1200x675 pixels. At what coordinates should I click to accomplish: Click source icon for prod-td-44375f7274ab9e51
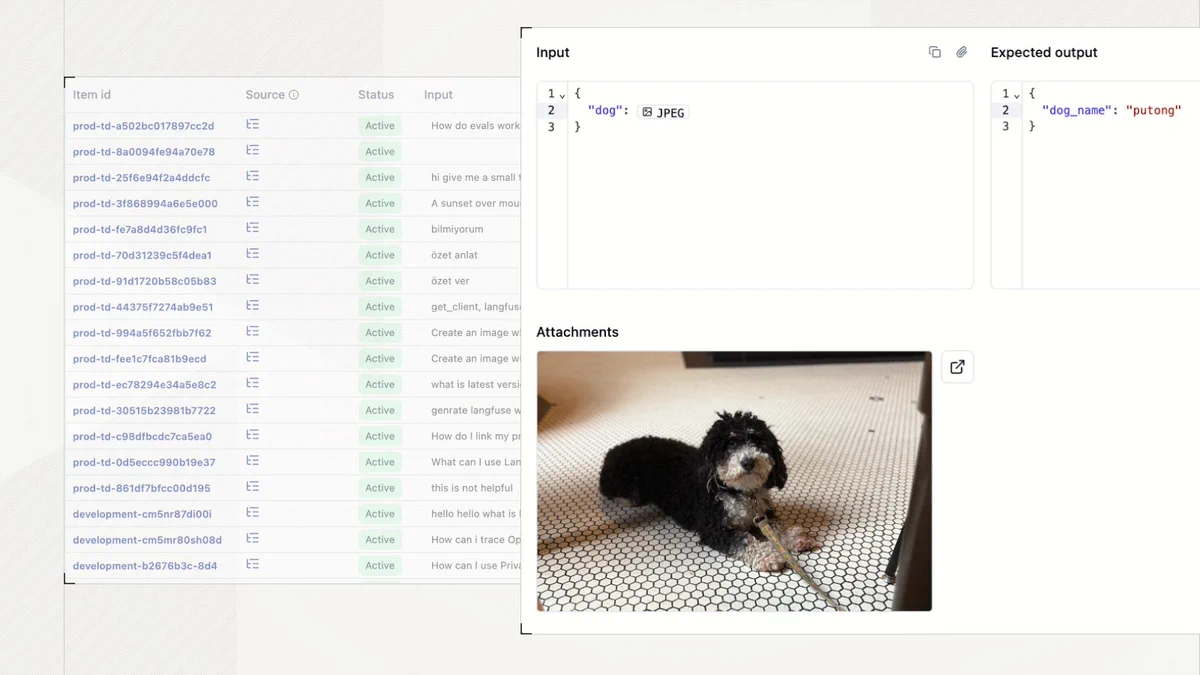(253, 307)
